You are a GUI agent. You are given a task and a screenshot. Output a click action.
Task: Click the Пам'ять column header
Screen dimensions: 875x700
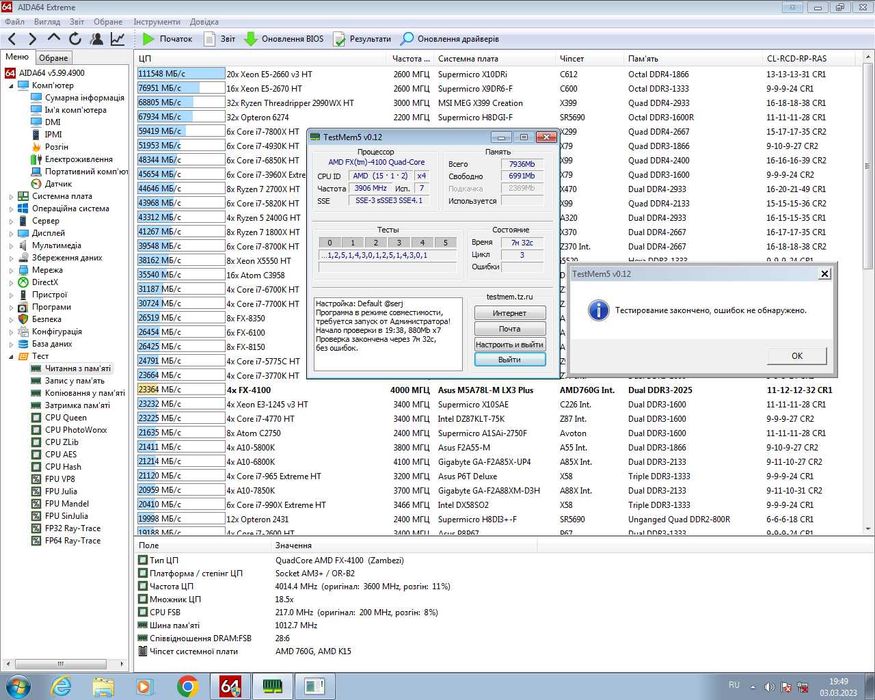pos(643,59)
